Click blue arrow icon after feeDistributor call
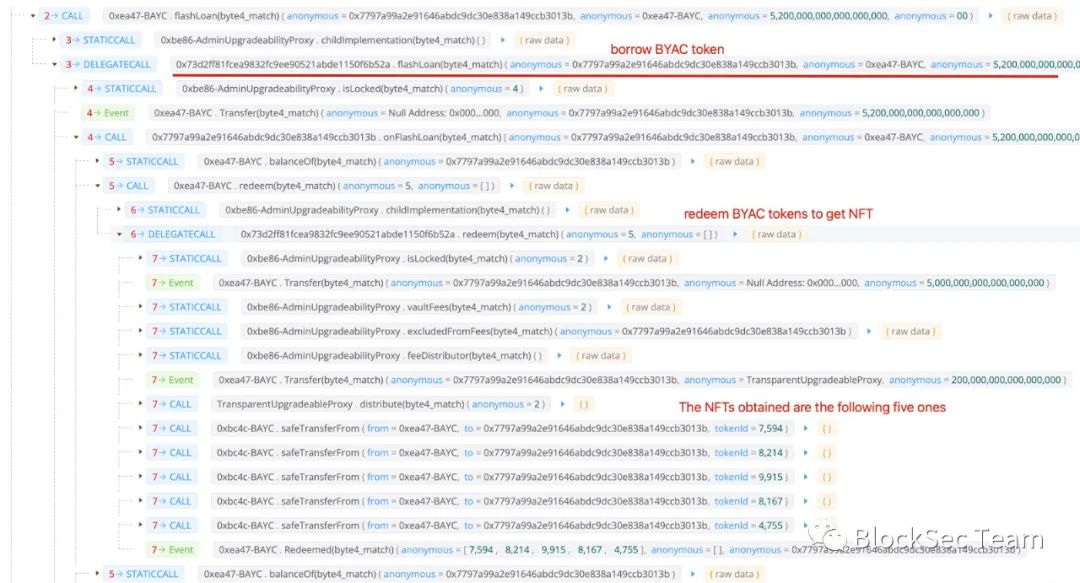Image resolution: width=1080 pixels, height=583 pixels. [x=557, y=355]
